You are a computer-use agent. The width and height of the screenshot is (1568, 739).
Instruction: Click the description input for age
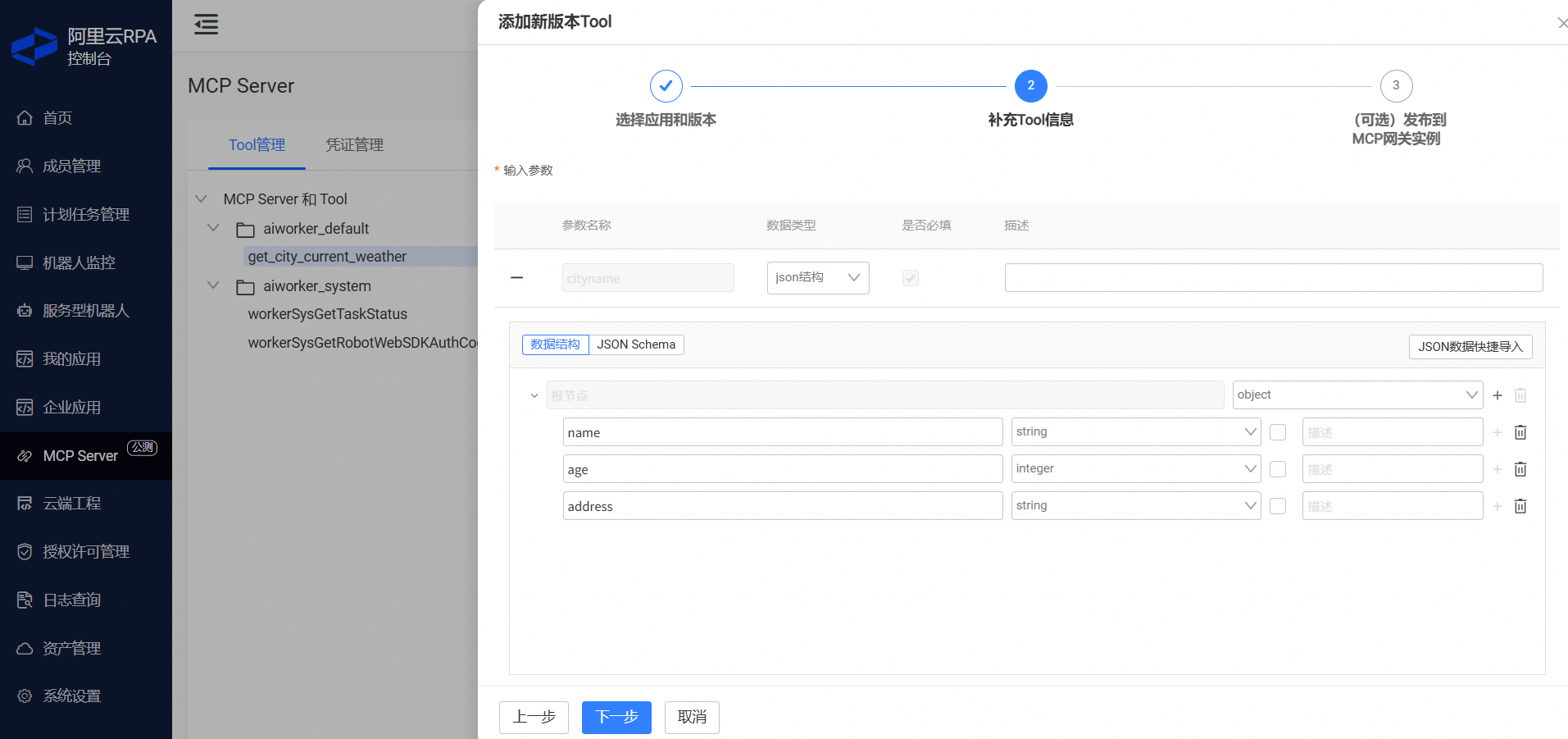(1393, 469)
